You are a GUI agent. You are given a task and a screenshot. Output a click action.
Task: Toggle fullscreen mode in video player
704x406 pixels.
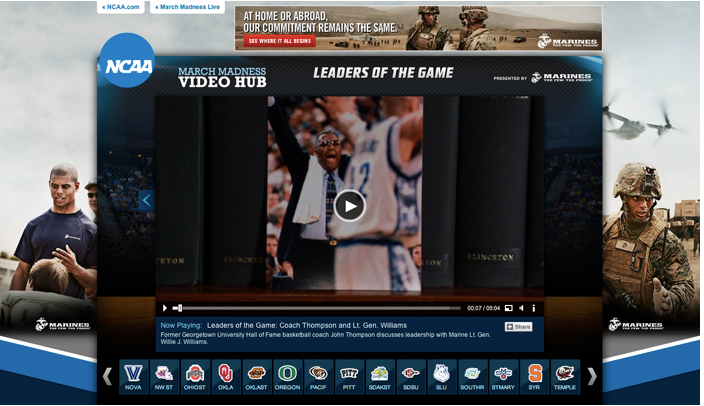pyautogui.click(x=509, y=308)
